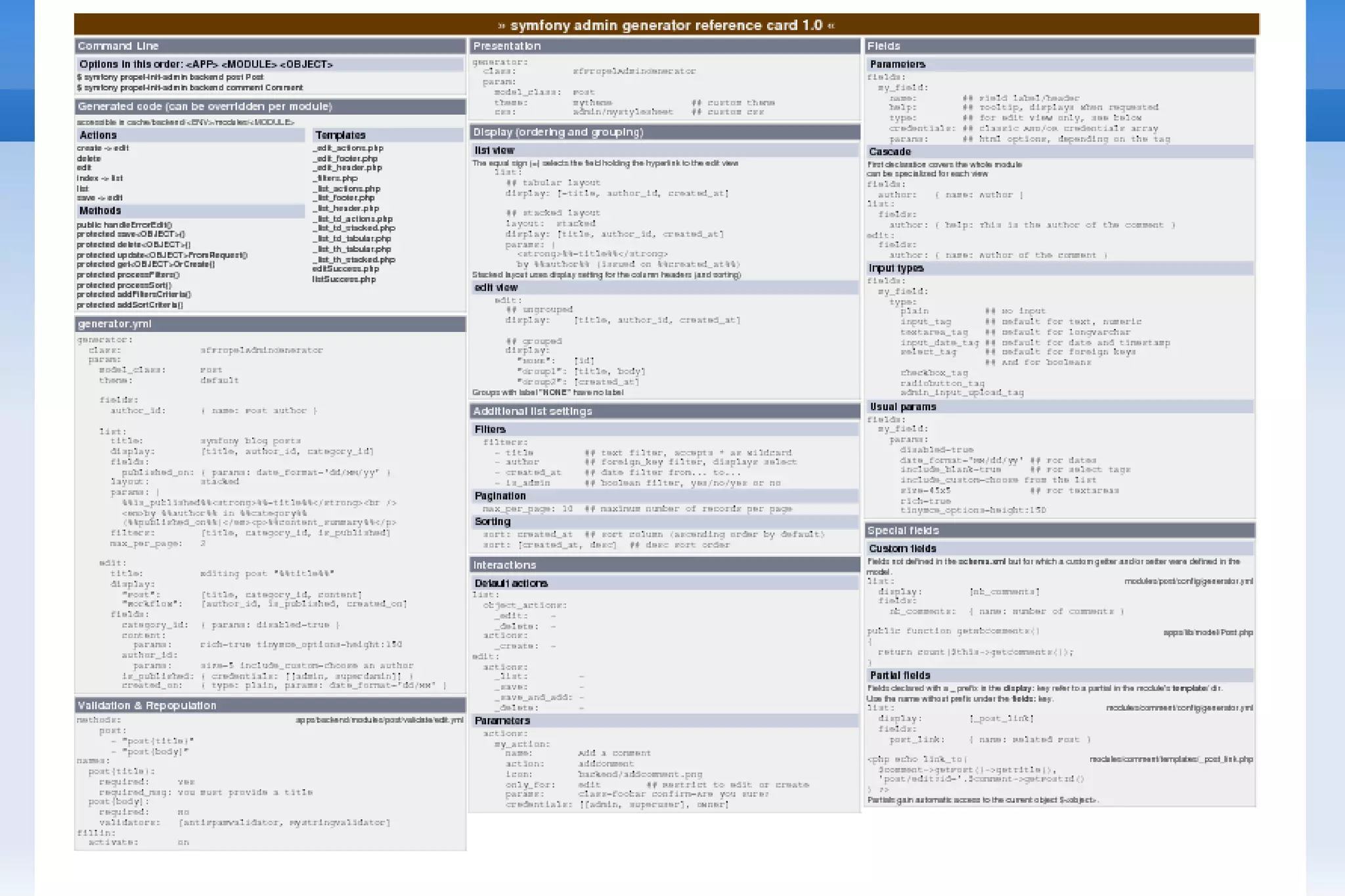Click the validate/edit.yml file path label

click(x=379, y=720)
